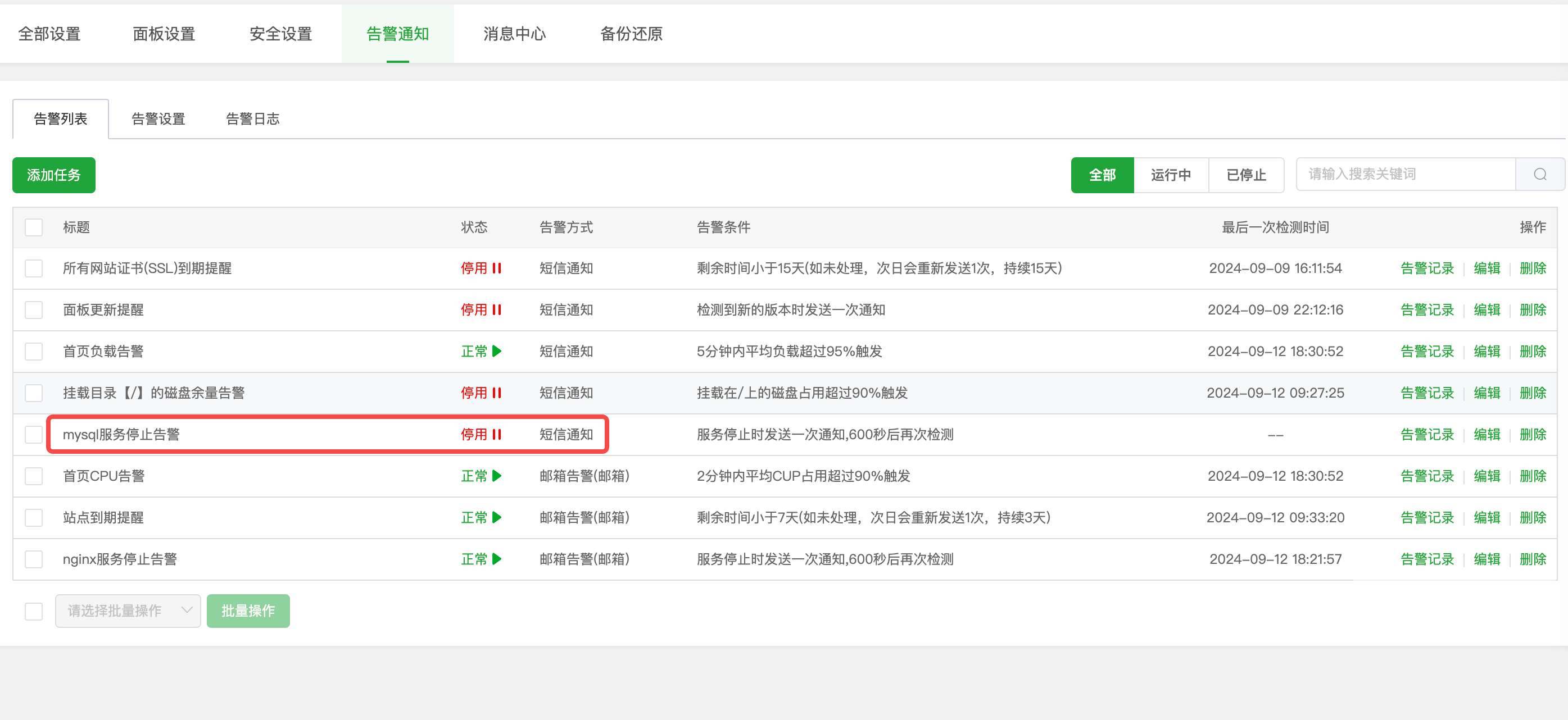Click the 状态 column header

(x=474, y=227)
